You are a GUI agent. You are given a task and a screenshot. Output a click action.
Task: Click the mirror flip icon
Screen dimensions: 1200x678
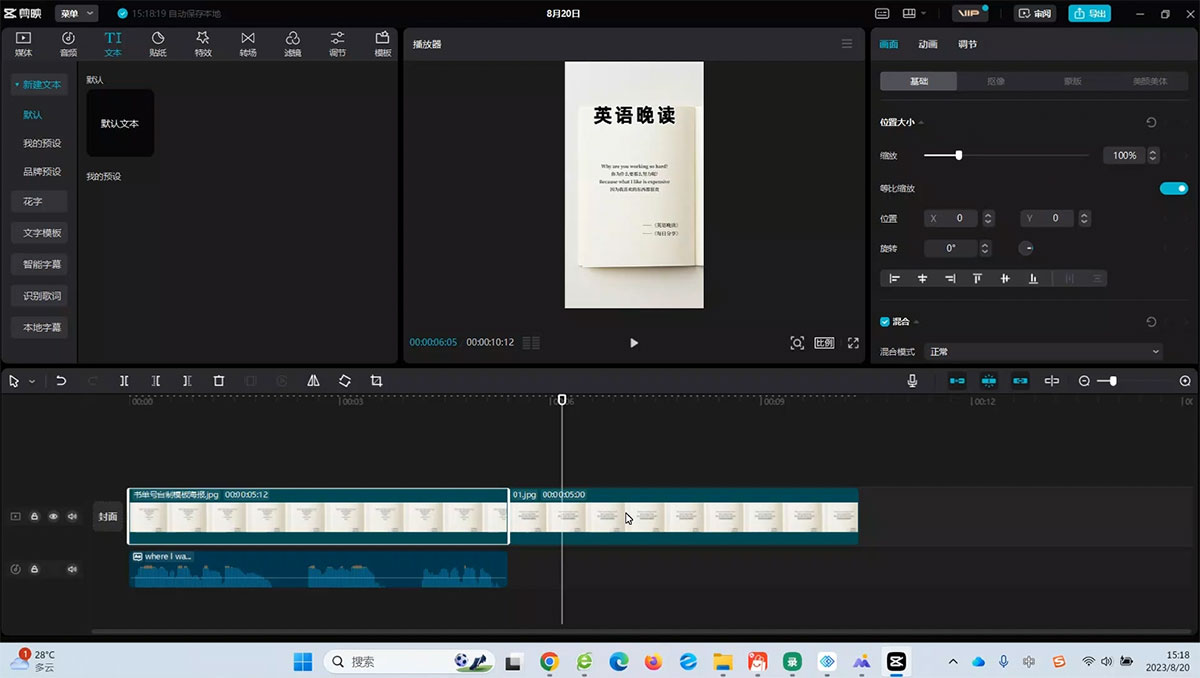(x=313, y=381)
